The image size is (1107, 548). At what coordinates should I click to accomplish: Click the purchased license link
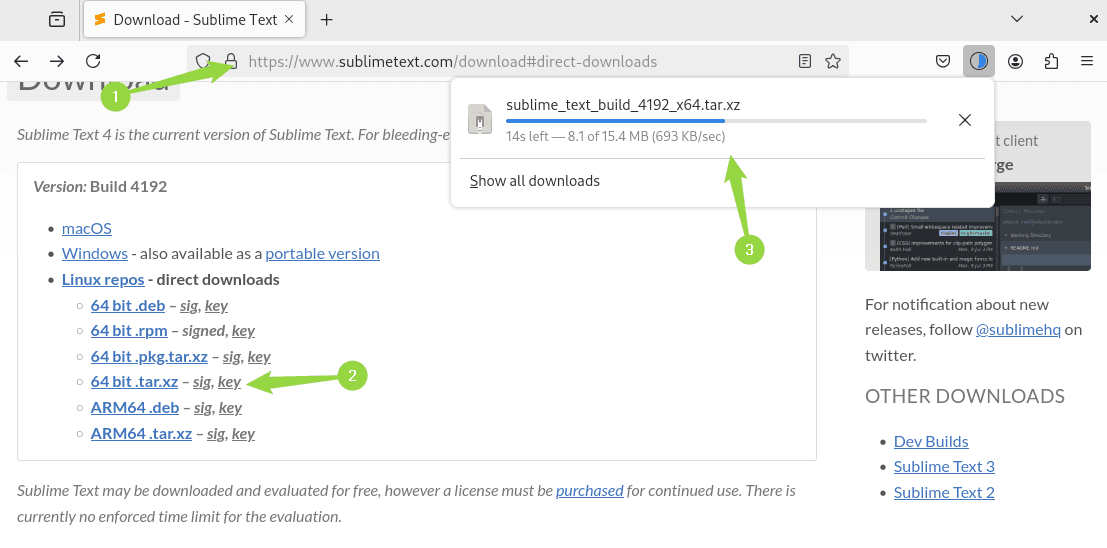pyautogui.click(x=590, y=490)
